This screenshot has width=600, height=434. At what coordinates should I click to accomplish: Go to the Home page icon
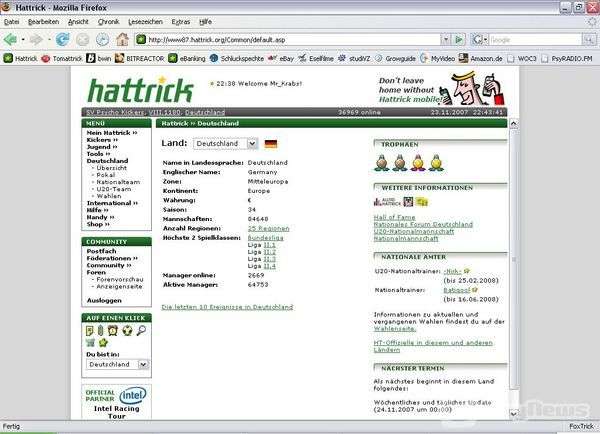(x=122, y=39)
